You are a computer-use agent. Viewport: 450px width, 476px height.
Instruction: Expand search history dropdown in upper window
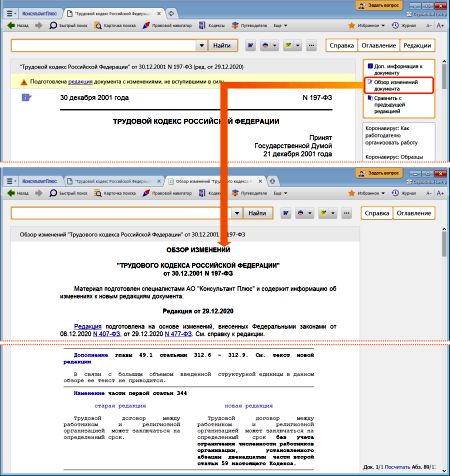click(201, 45)
